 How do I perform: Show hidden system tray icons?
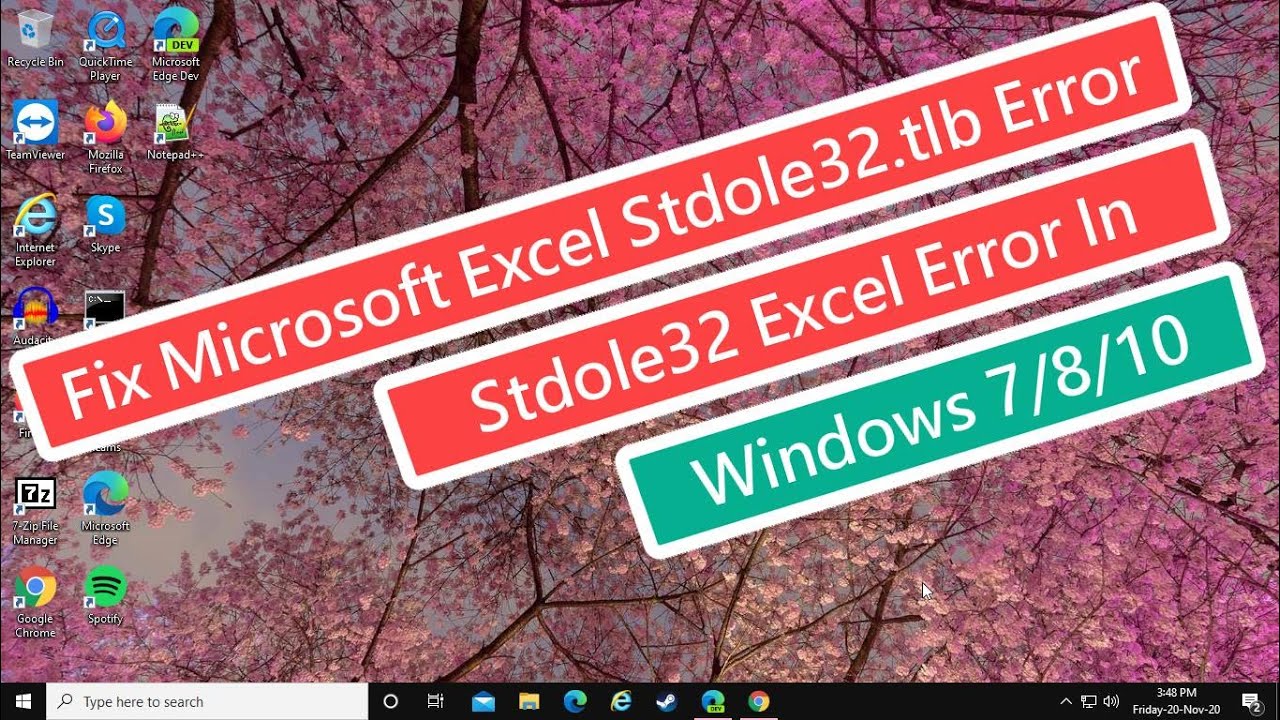pos(1066,701)
